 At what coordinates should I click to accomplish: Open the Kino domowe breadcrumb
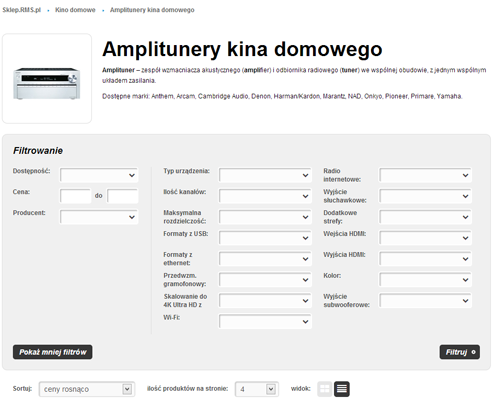pyautogui.click(x=75, y=10)
